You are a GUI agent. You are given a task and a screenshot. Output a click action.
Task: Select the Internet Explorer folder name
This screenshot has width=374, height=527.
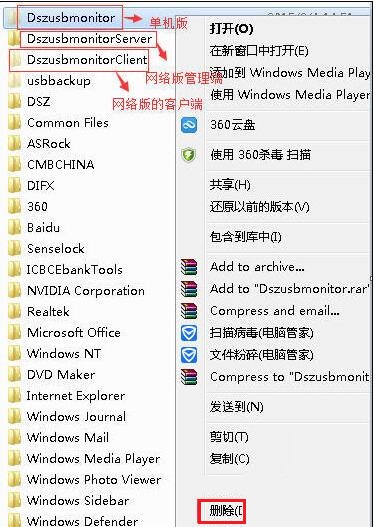tap(76, 396)
